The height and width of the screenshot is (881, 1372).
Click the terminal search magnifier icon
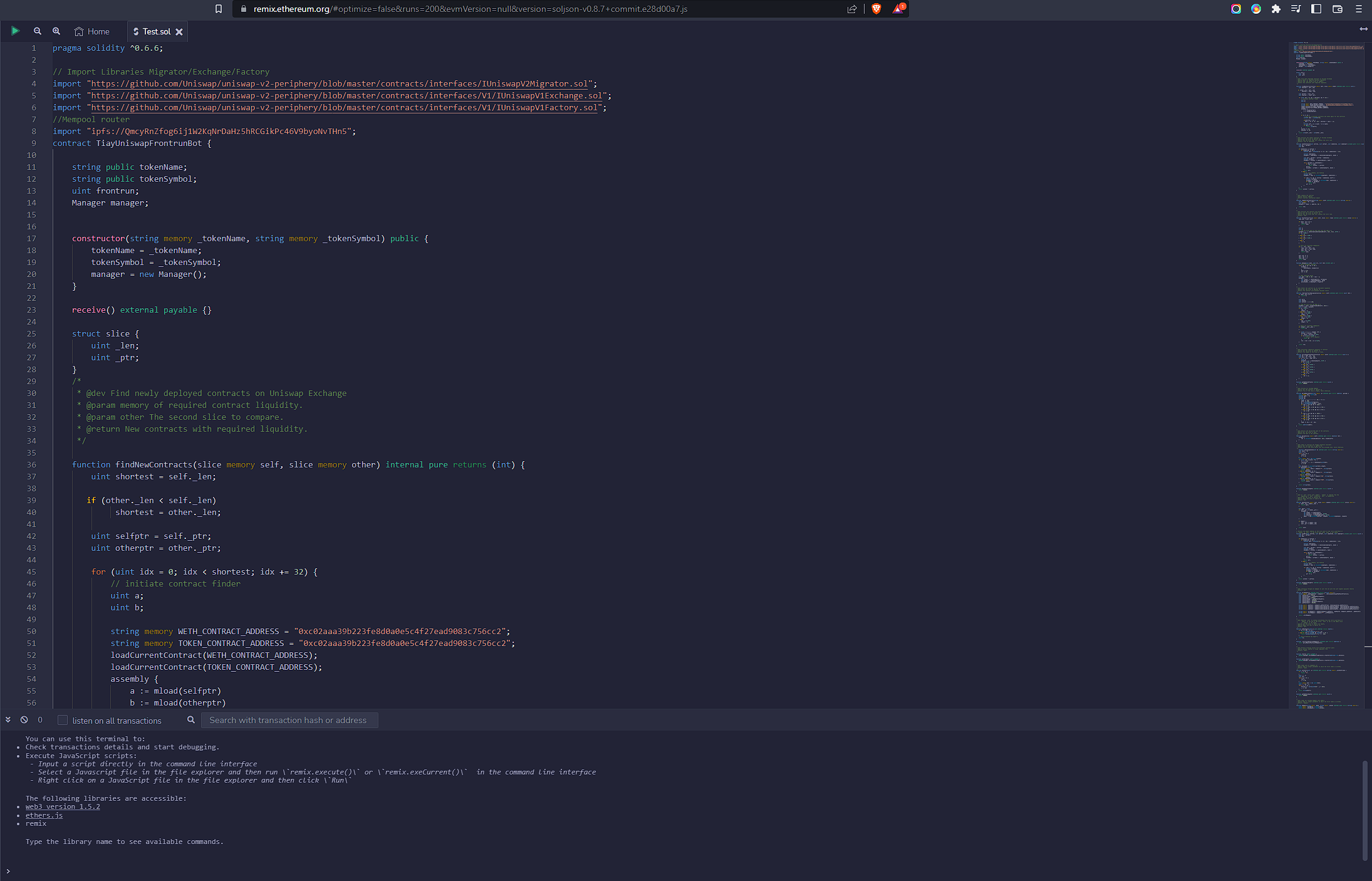coord(191,720)
